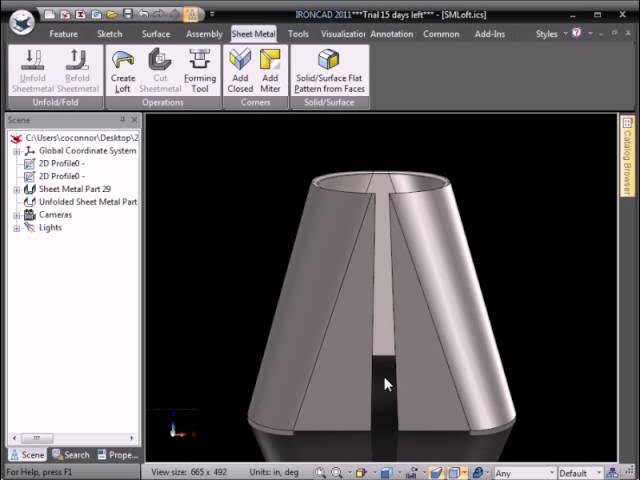640x480 pixels.
Task: Choose the Forming Tool
Action: coord(200,71)
